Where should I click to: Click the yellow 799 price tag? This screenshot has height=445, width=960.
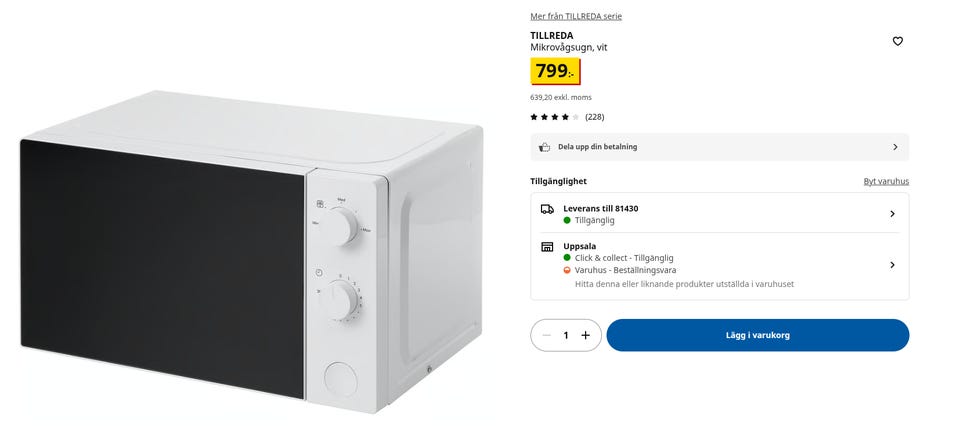pos(555,72)
